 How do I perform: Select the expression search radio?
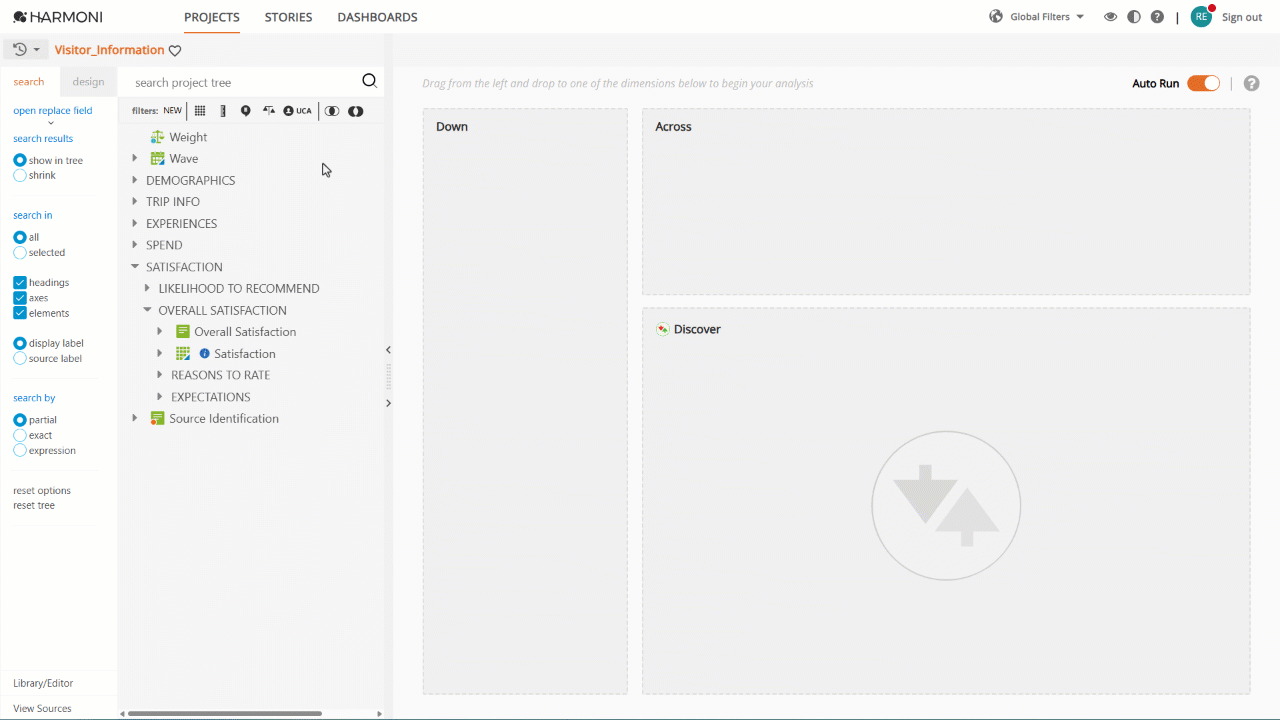click(20, 450)
